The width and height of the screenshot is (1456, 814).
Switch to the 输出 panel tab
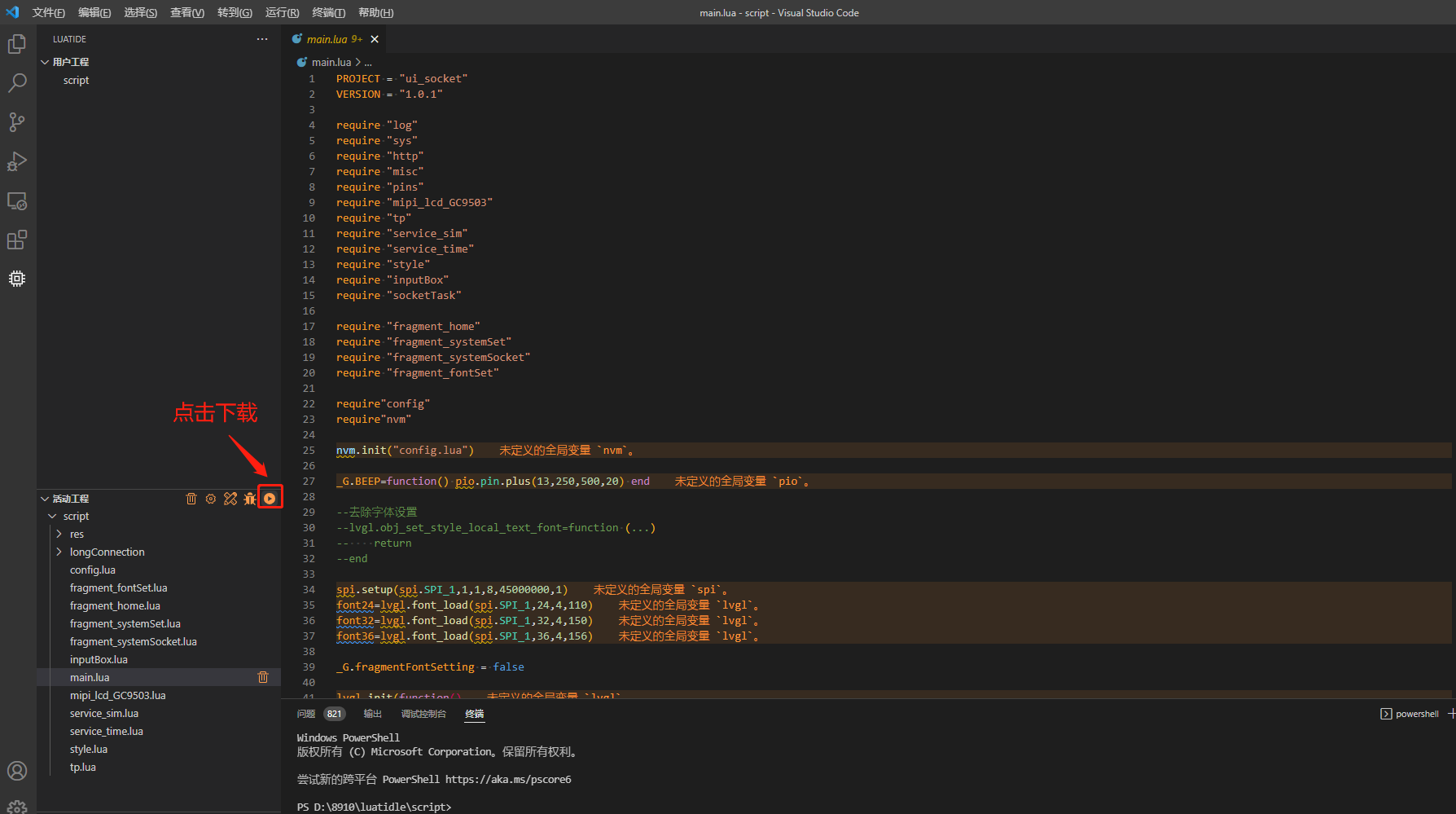[373, 714]
